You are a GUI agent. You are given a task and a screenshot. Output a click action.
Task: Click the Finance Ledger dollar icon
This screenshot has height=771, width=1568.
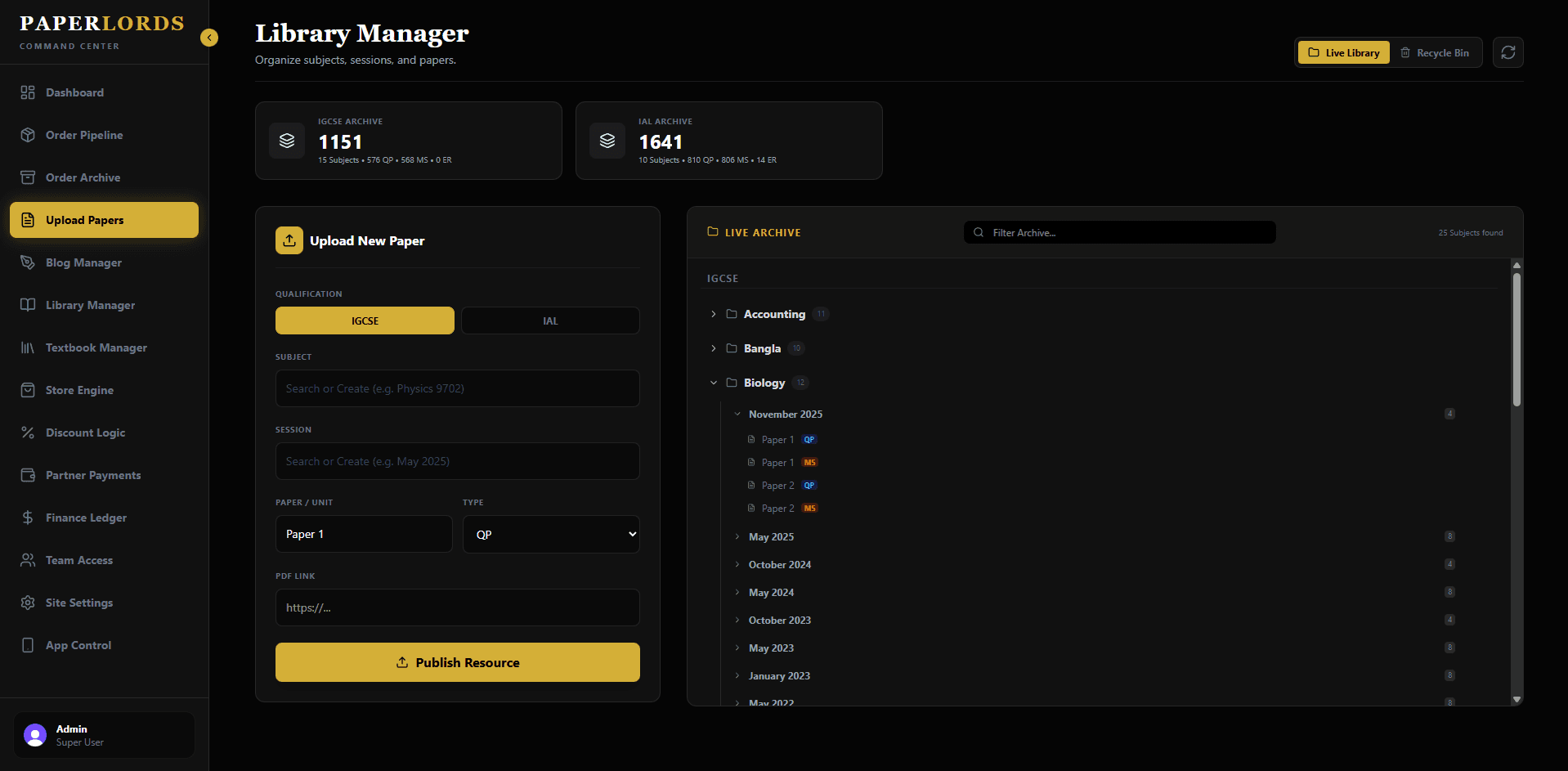point(28,518)
